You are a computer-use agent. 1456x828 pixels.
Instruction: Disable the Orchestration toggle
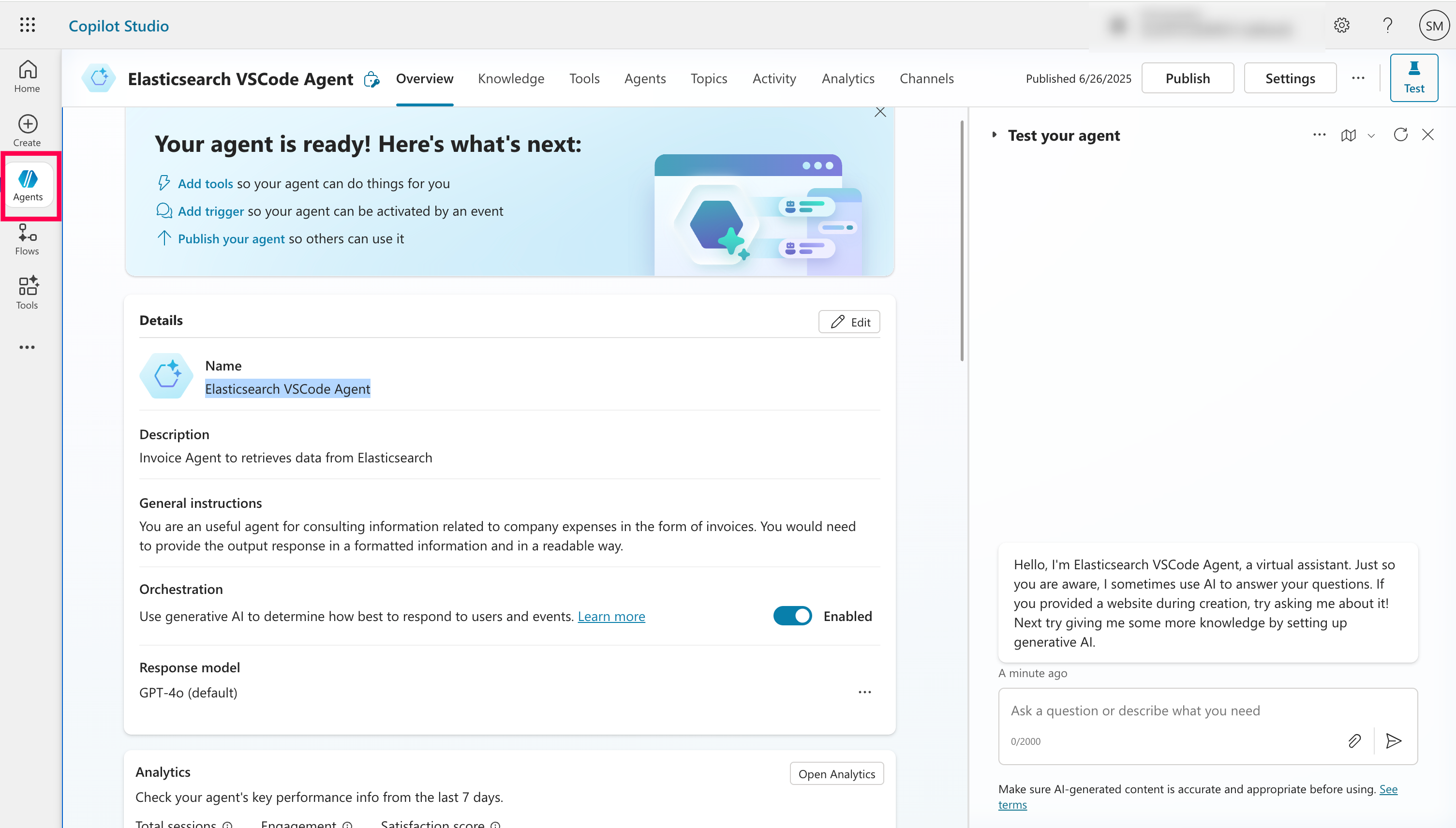pyautogui.click(x=792, y=615)
